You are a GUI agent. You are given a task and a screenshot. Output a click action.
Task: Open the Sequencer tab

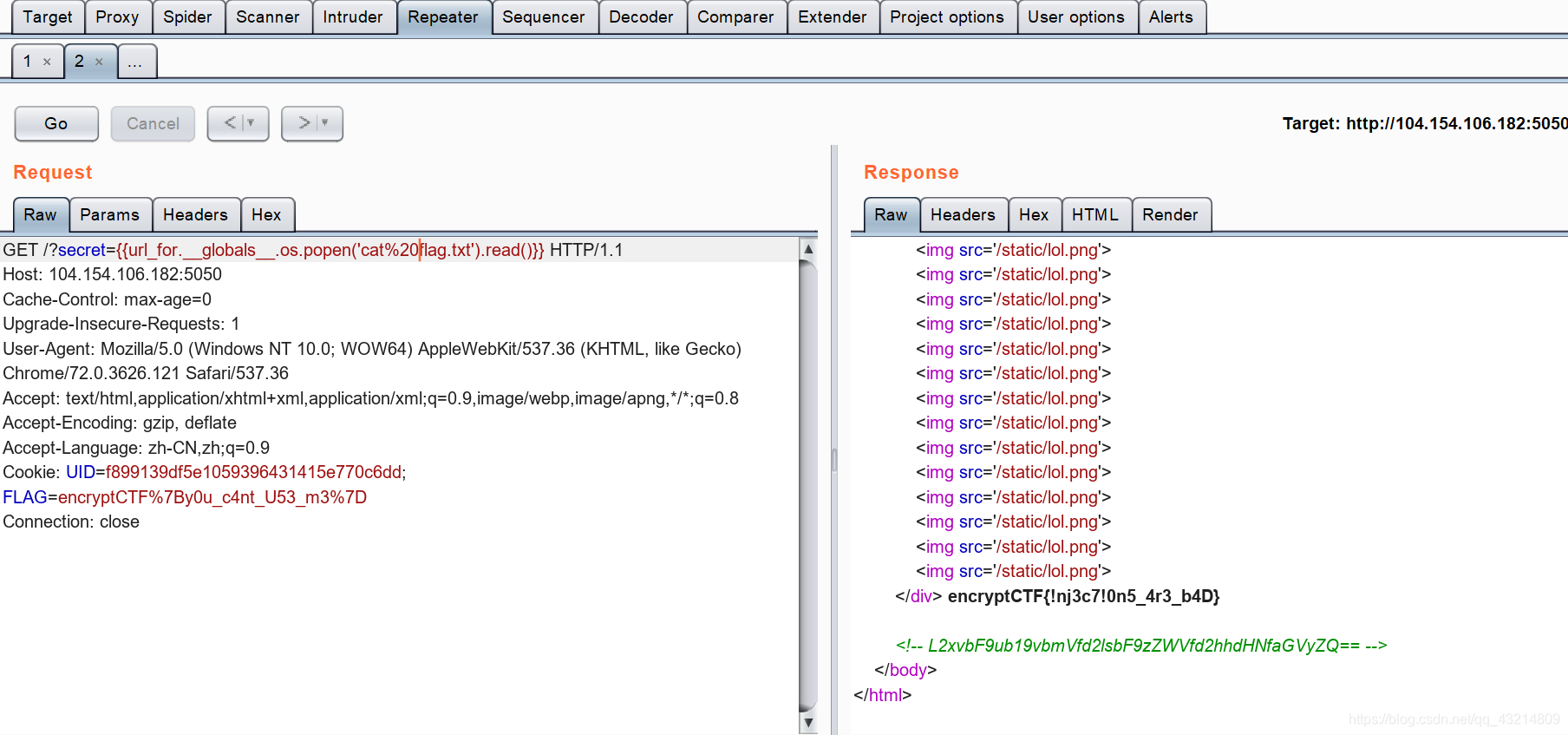[x=544, y=16]
